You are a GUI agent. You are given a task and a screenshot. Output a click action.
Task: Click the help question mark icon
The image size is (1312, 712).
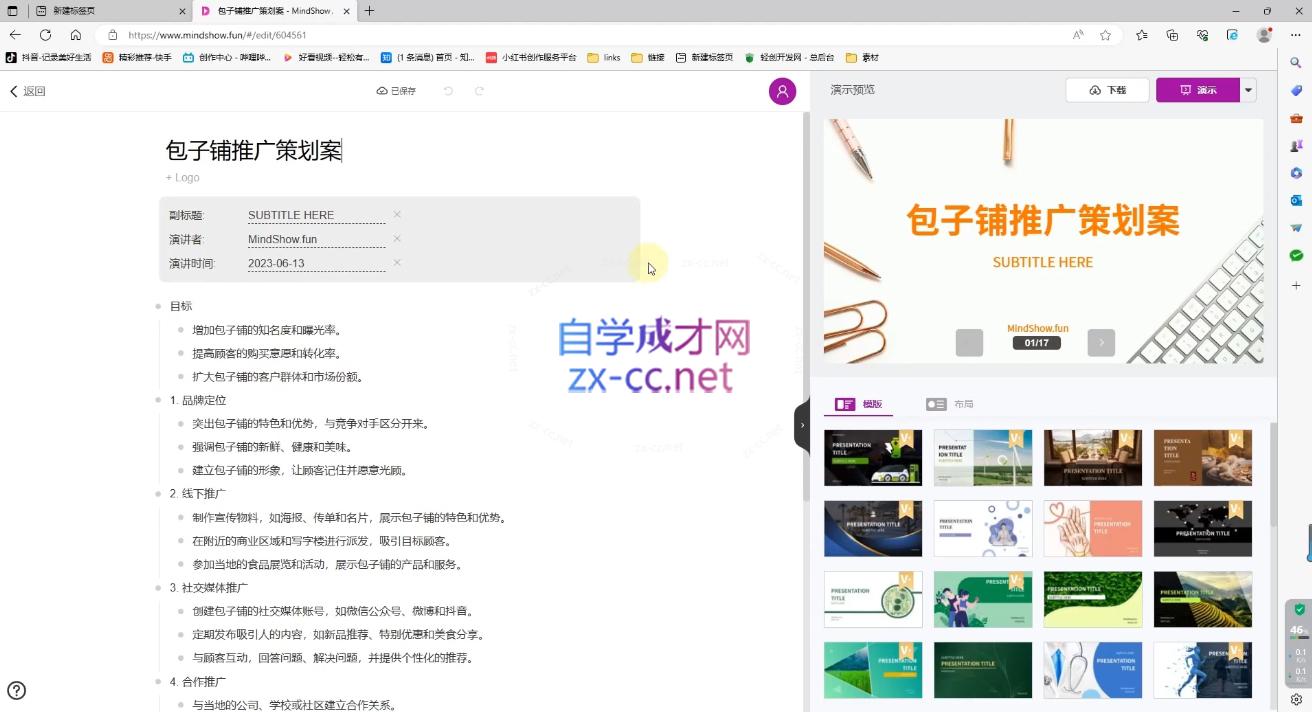pyautogui.click(x=16, y=690)
